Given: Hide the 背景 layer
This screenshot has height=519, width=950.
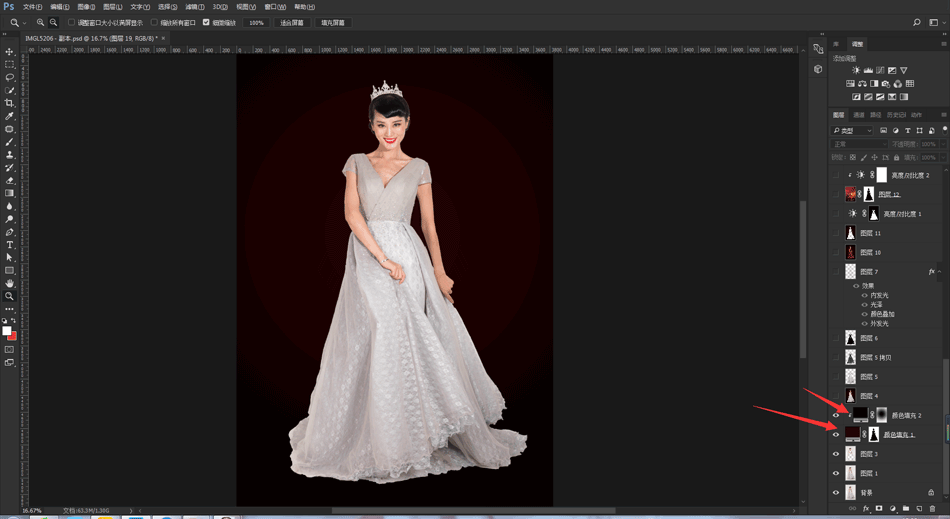Looking at the screenshot, I should 836,493.
